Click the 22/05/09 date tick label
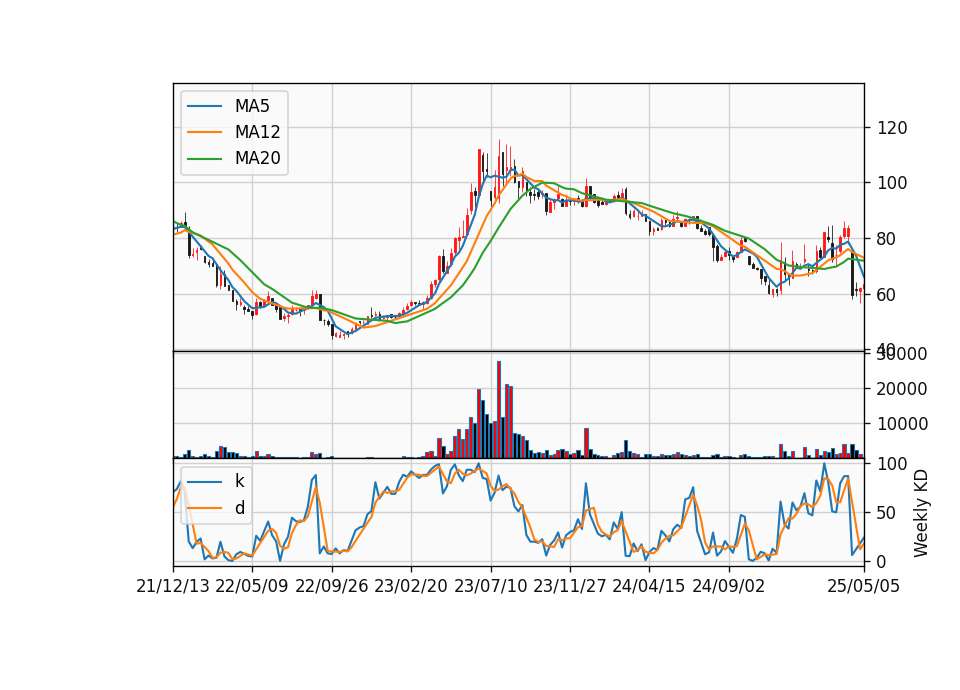This screenshot has height=690, width=960. 252,587
